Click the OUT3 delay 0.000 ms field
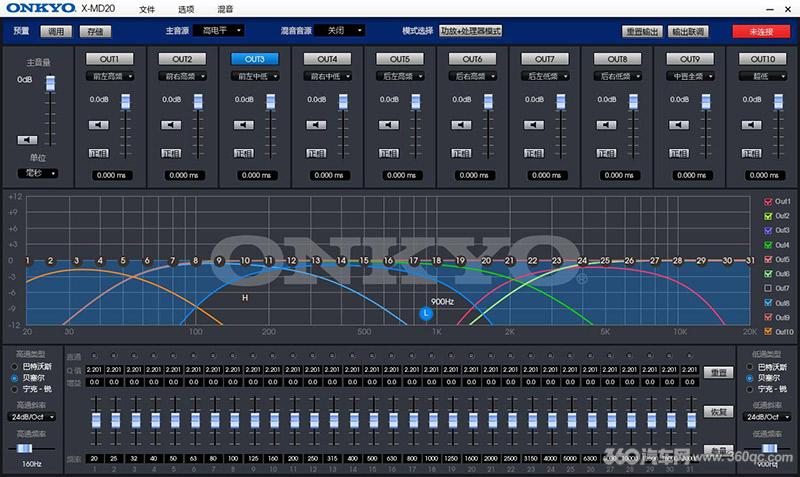 click(256, 175)
